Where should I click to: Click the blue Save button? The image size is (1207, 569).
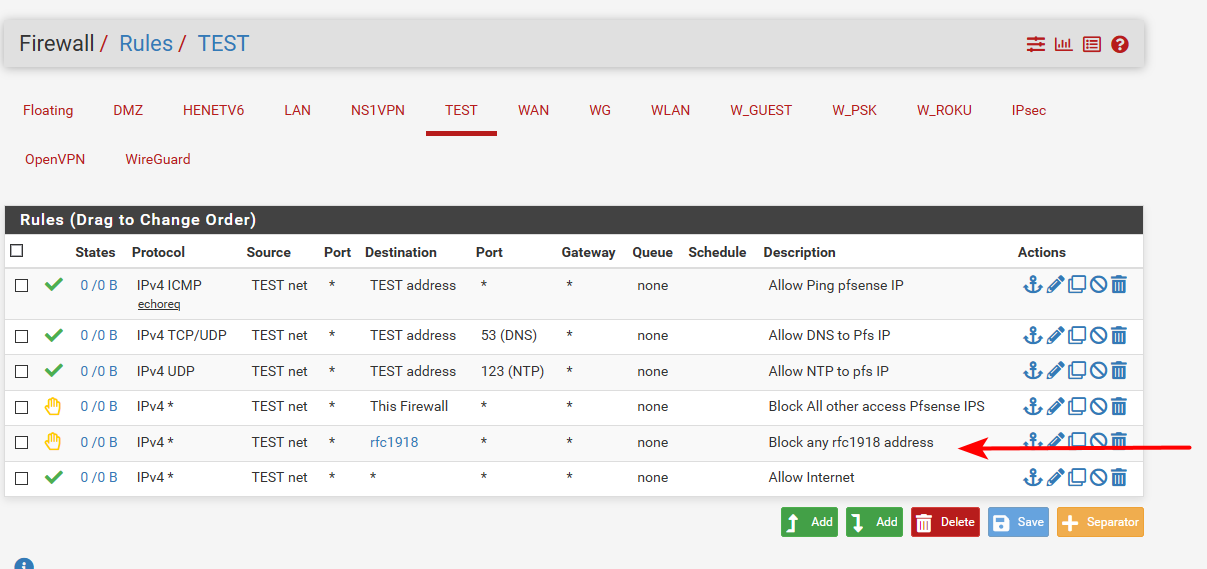pyautogui.click(x=1019, y=522)
